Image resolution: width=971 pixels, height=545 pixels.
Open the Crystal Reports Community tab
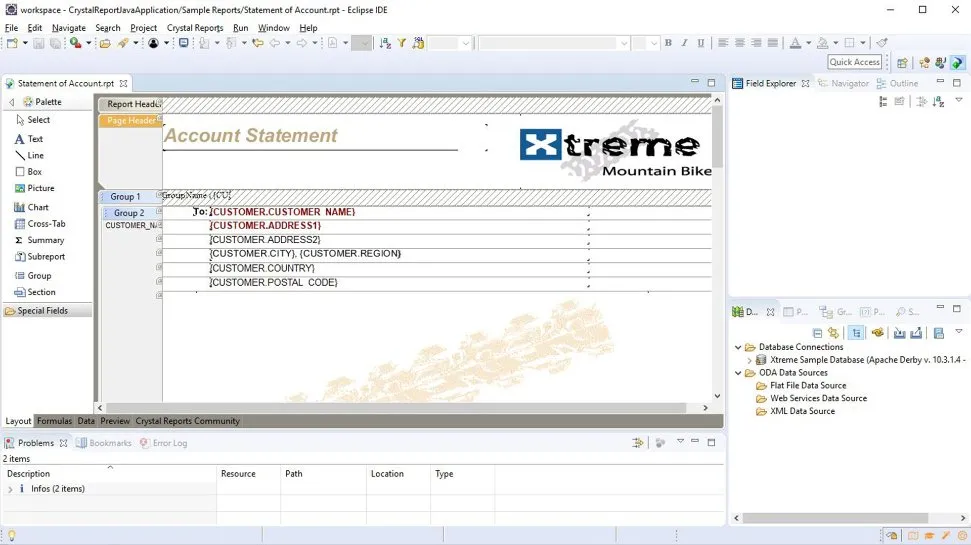click(x=188, y=421)
